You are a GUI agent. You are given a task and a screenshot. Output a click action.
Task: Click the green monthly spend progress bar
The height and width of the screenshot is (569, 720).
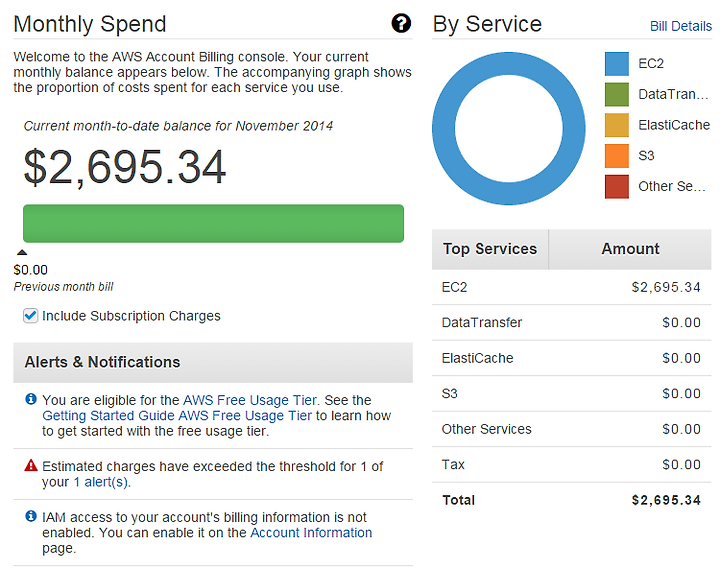pyautogui.click(x=214, y=223)
